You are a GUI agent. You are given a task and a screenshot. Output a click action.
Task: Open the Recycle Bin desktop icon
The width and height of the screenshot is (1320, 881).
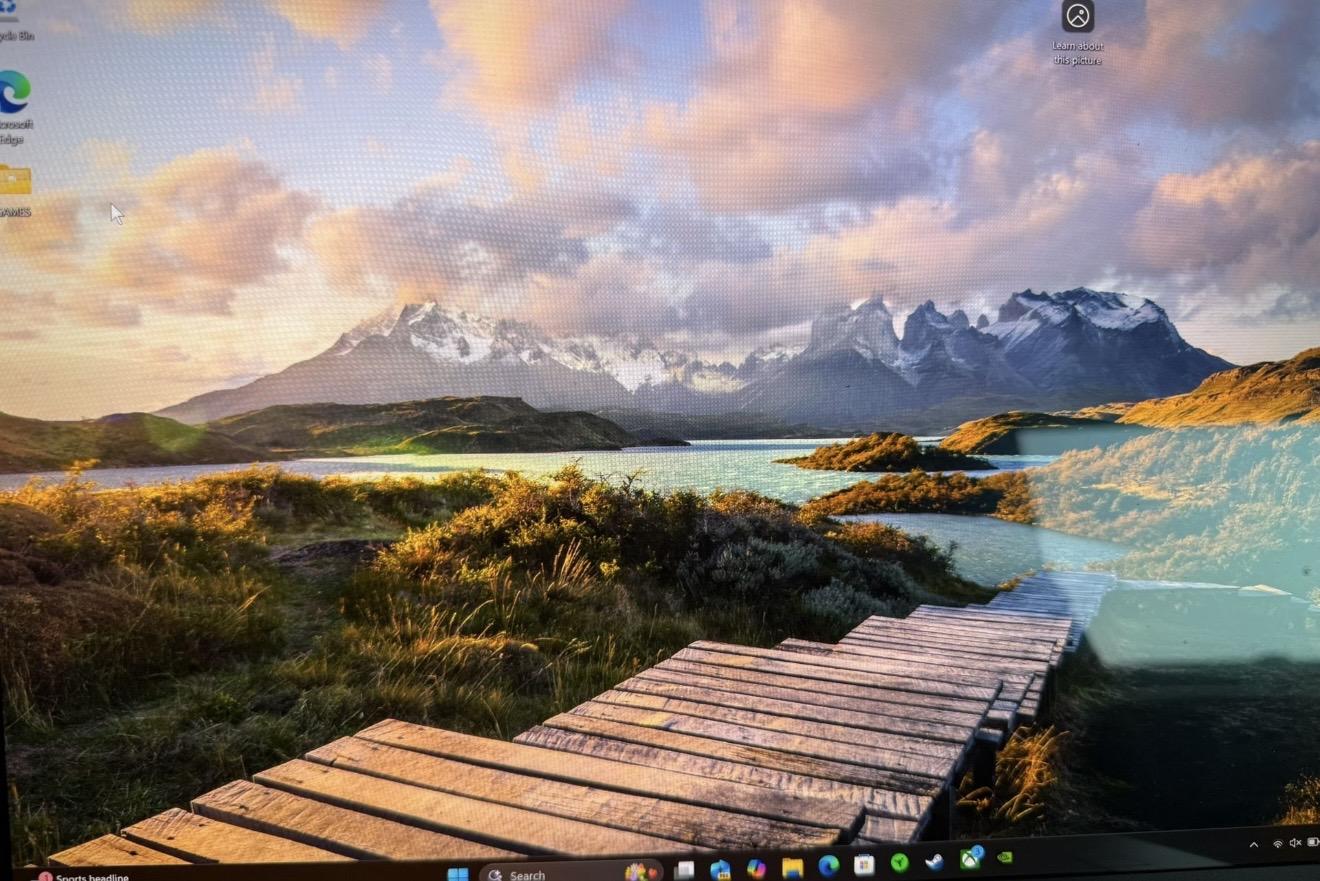14,20
